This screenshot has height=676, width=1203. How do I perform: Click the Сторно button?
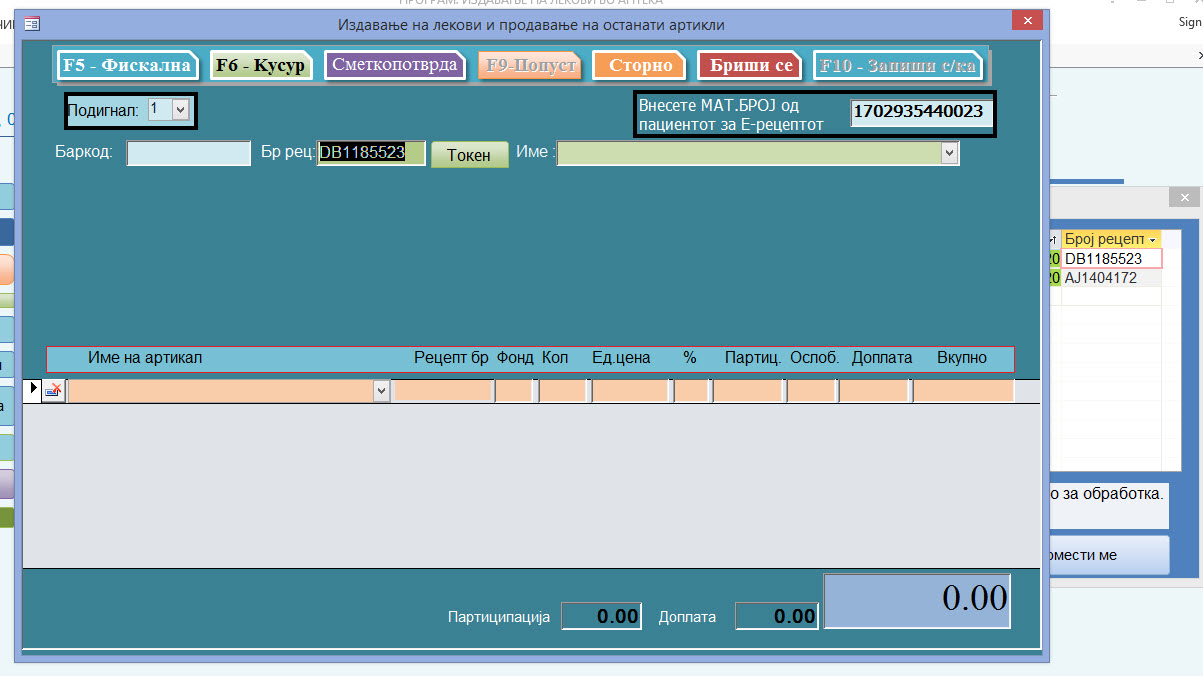[639, 65]
